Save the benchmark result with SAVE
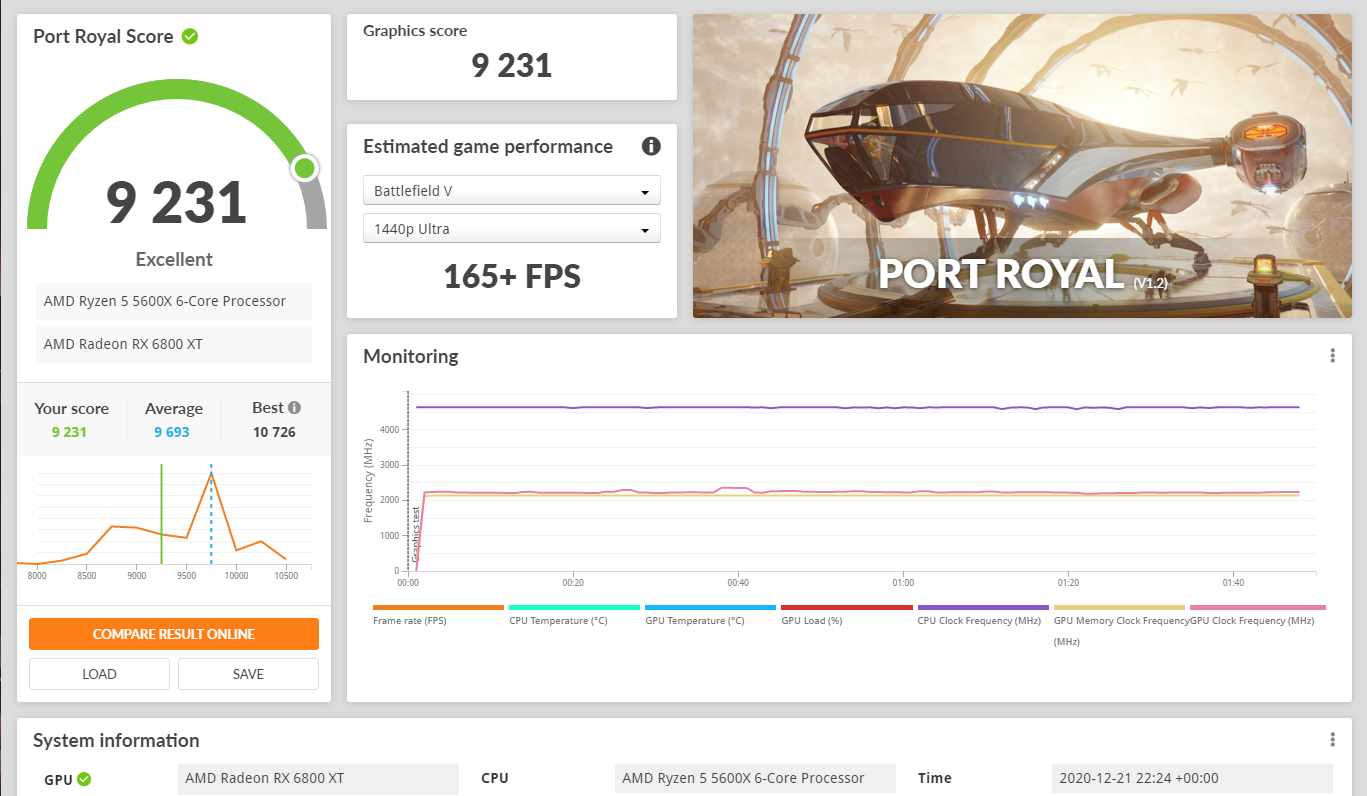The width and height of the screenshot is (1367, 796). (x=247, y=673)
